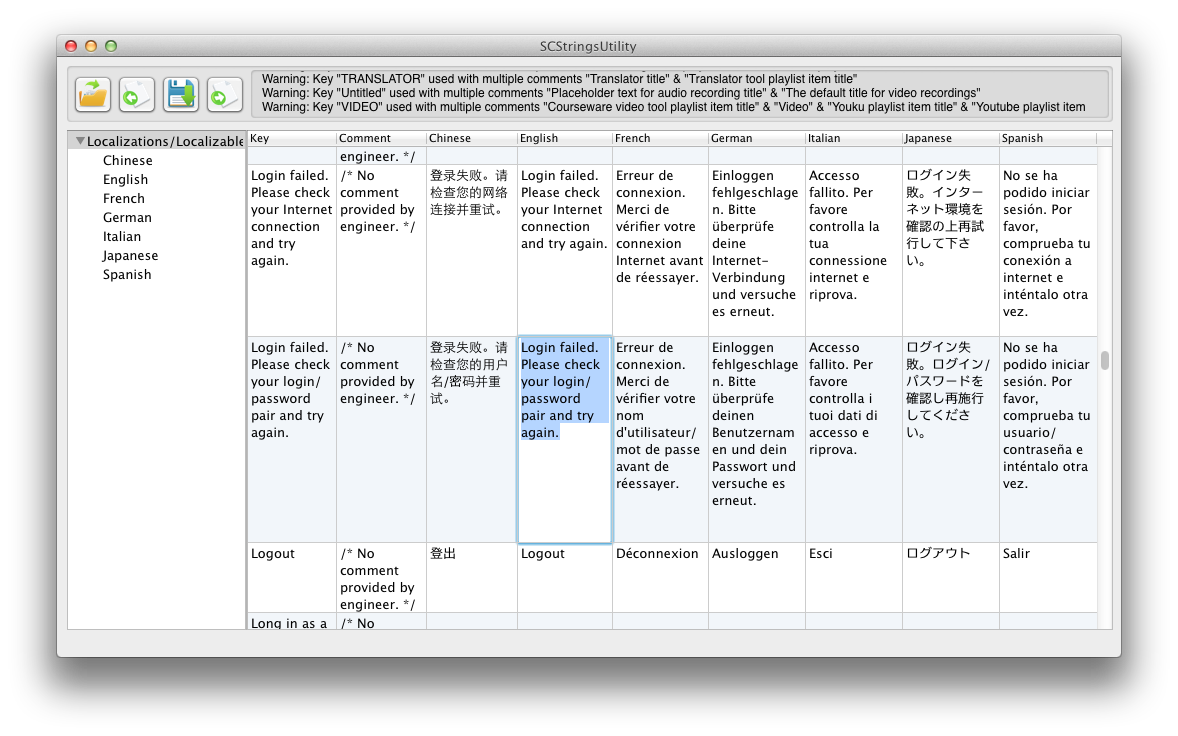1178x736 pixels.
Task: Click the Comment column header
Action: [381, 138]
